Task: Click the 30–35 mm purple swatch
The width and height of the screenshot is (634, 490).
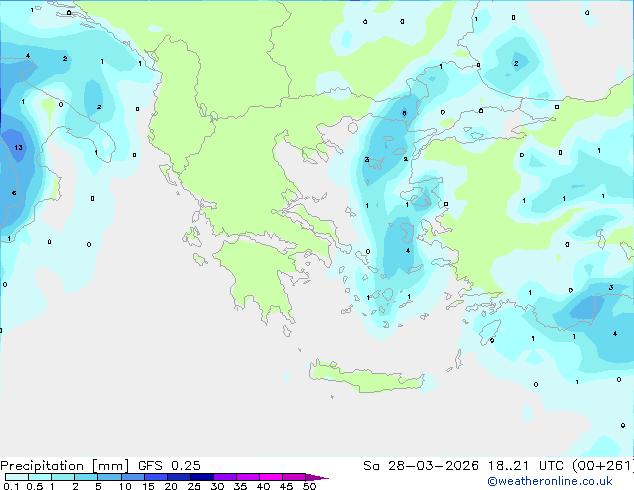Action: click(x=224, y=477)
